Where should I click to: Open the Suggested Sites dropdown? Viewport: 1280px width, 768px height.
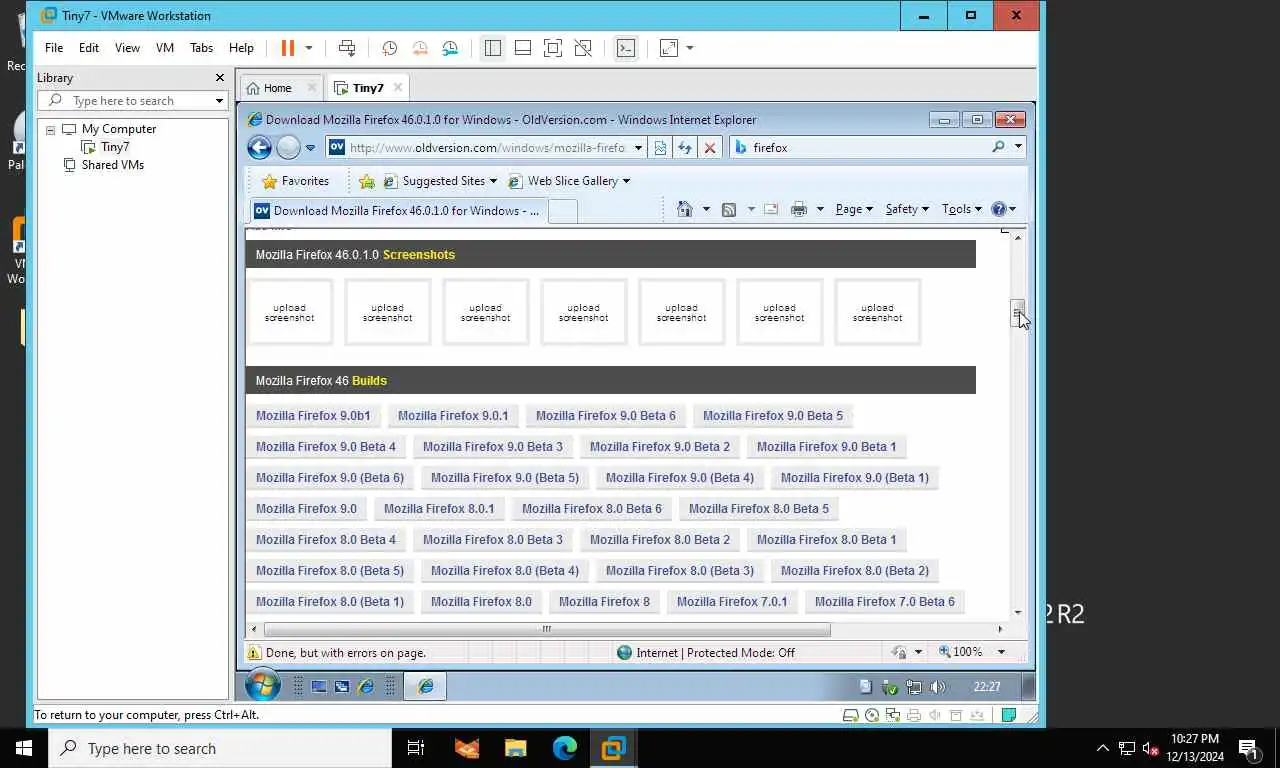[440, 181]
